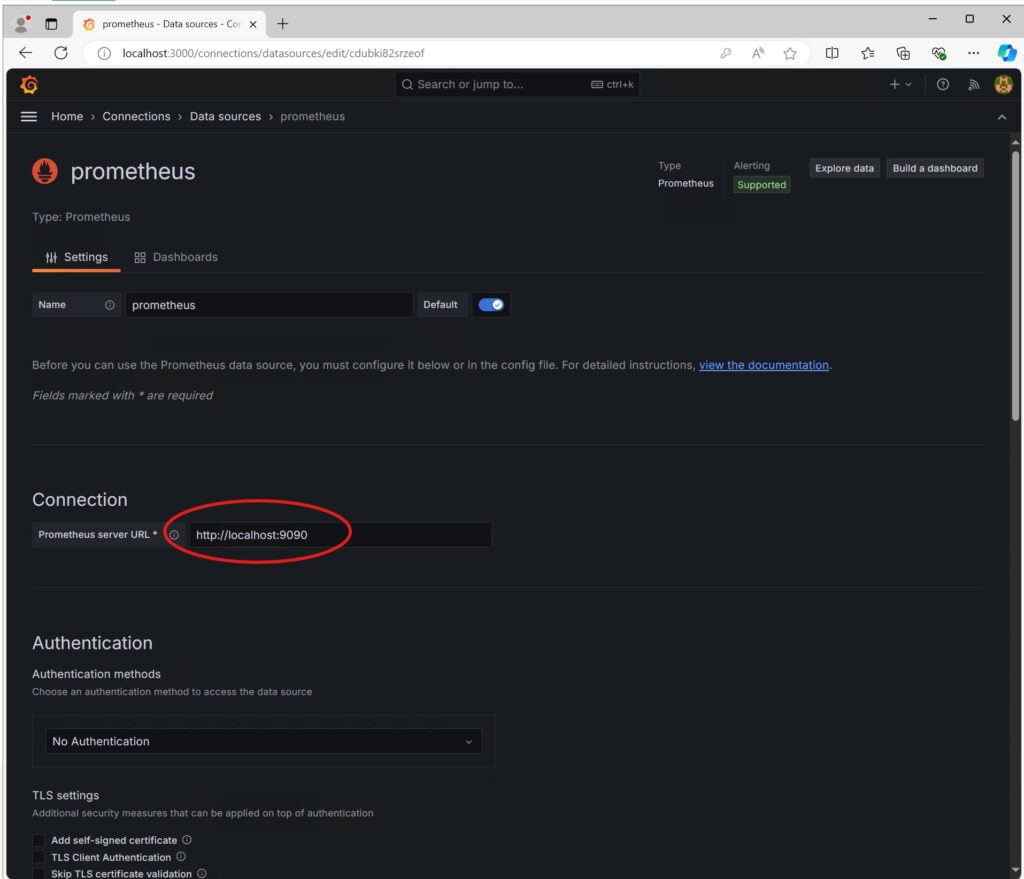Open the help question mark icon

[943, 85]
